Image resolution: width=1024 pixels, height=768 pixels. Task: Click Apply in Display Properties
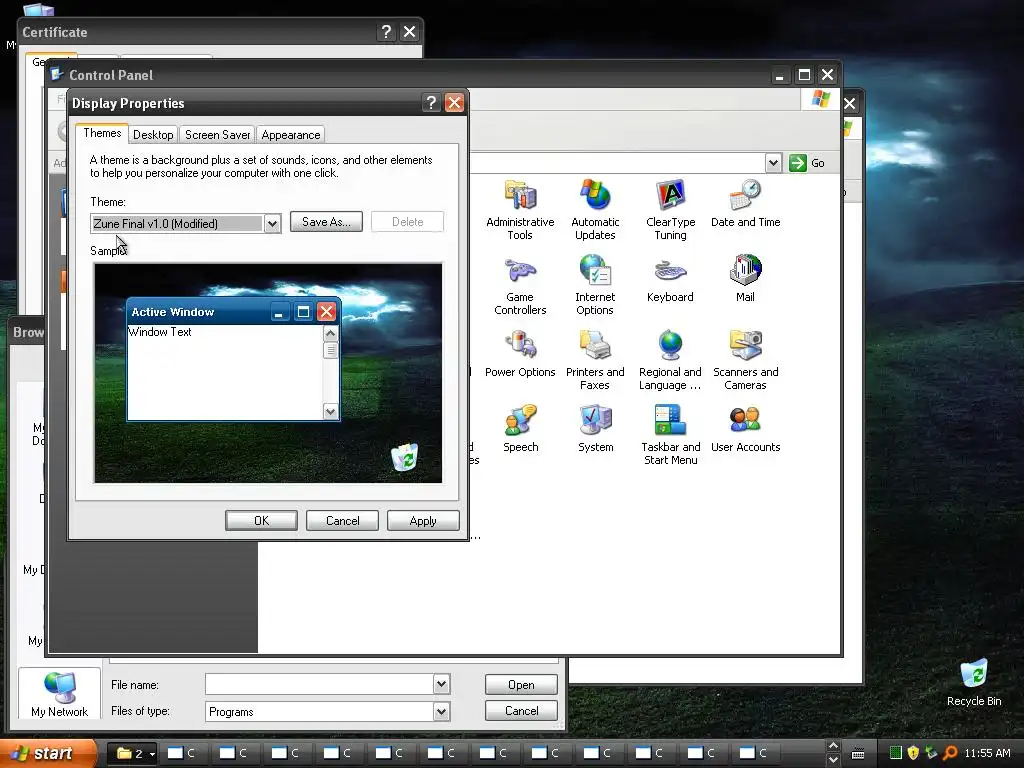(x=423, y=520)
